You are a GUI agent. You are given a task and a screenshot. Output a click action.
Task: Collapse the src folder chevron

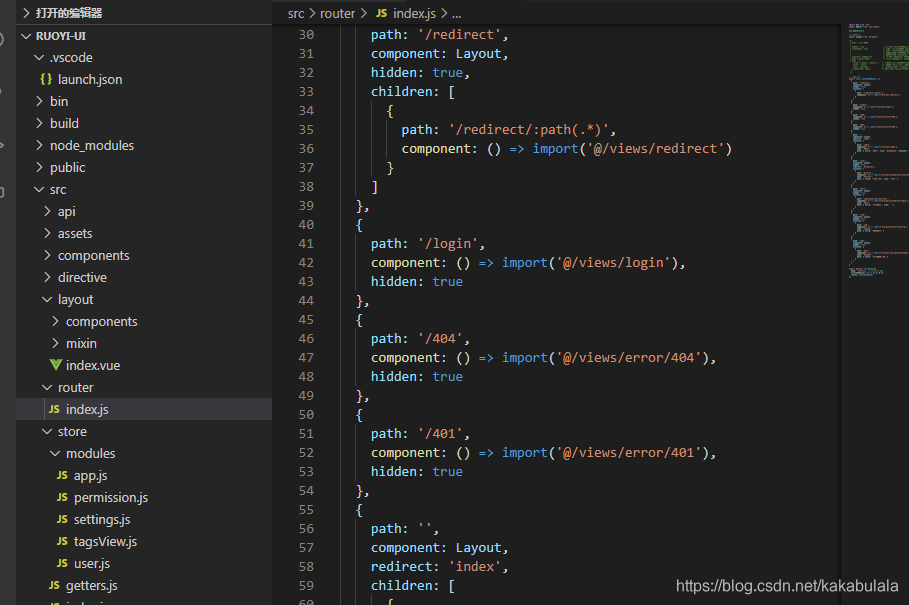point(39,189)
